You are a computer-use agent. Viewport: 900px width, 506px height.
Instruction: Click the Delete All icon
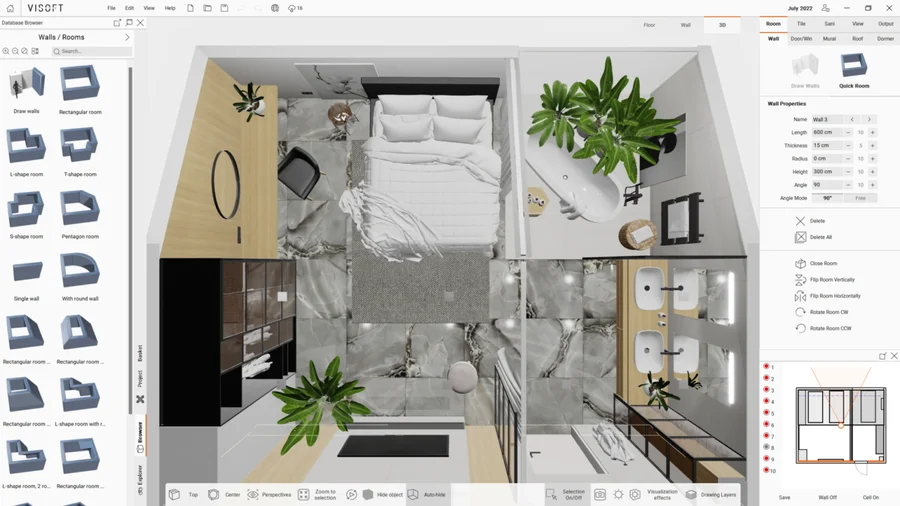(x=800, y=237)
